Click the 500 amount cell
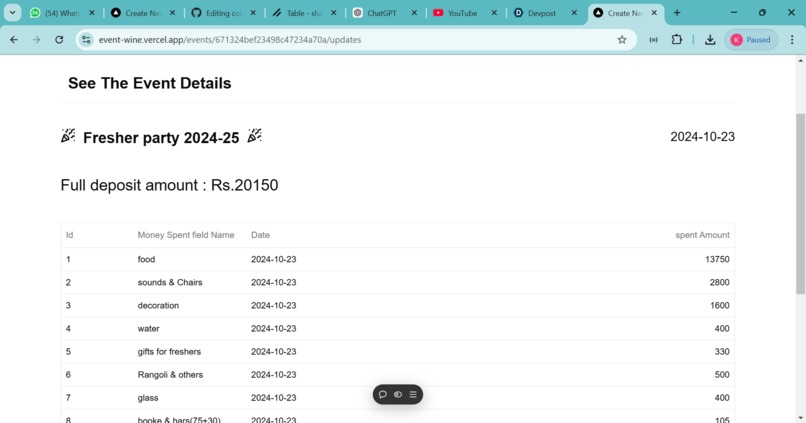The image size is (806, 423). (722, 375)
